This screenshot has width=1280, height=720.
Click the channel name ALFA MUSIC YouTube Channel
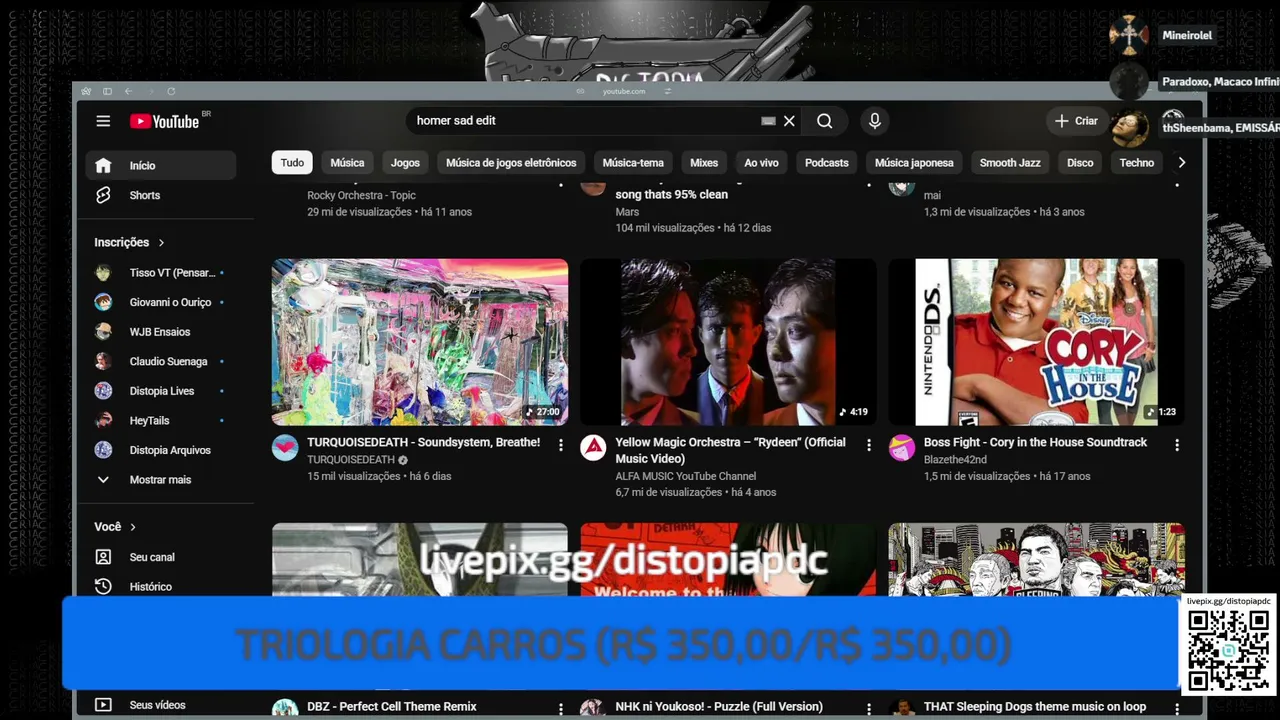tap(686, 476)
